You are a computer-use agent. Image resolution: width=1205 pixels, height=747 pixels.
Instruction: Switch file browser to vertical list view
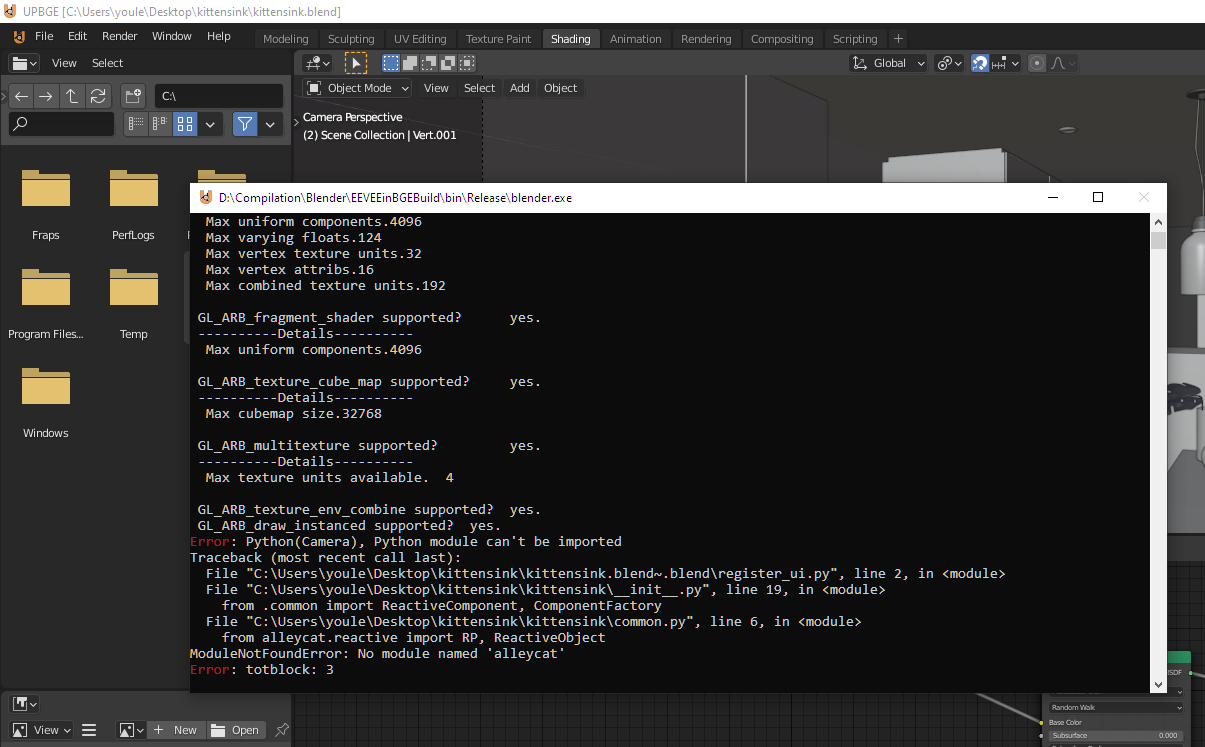tap(137, 124)
